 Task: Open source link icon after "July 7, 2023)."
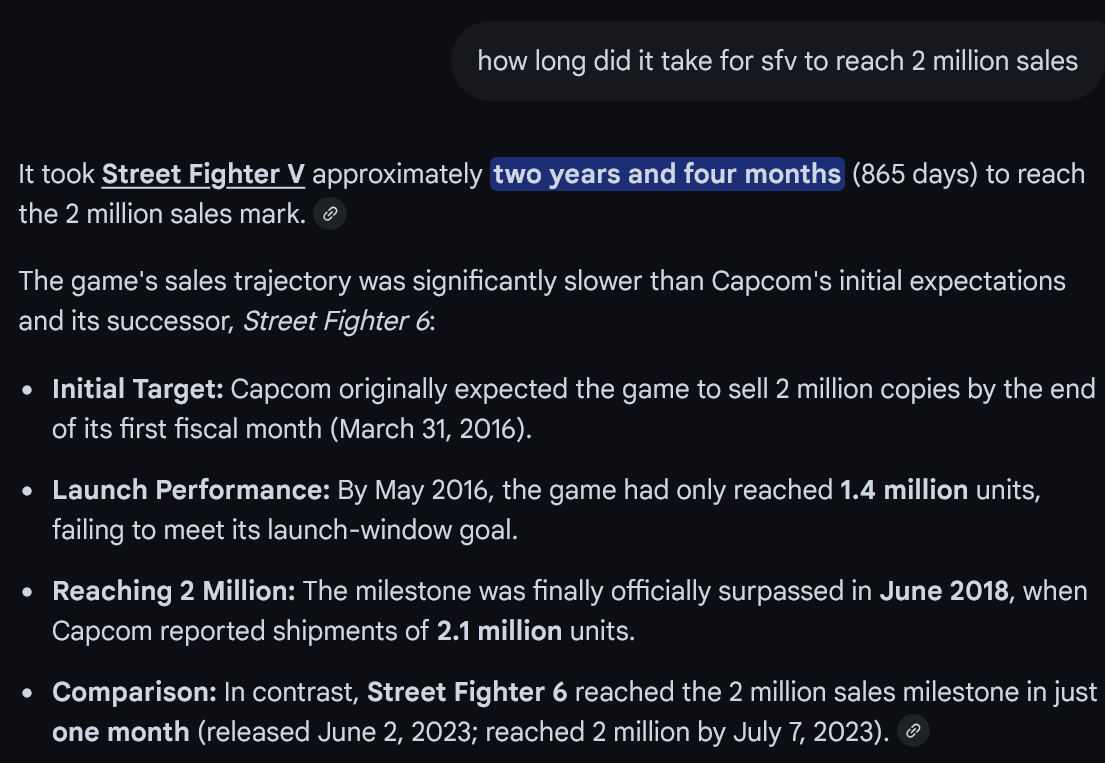pyautogui.click(x=913, y=731)
